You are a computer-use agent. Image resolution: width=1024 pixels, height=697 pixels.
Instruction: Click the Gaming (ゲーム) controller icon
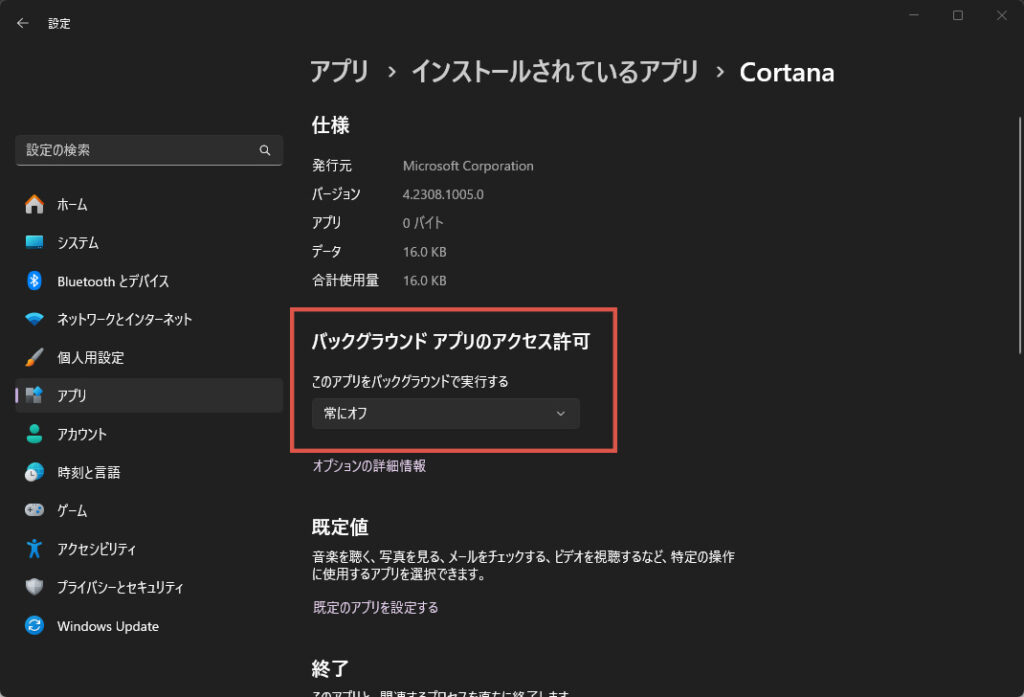click(x=35, y=510)
